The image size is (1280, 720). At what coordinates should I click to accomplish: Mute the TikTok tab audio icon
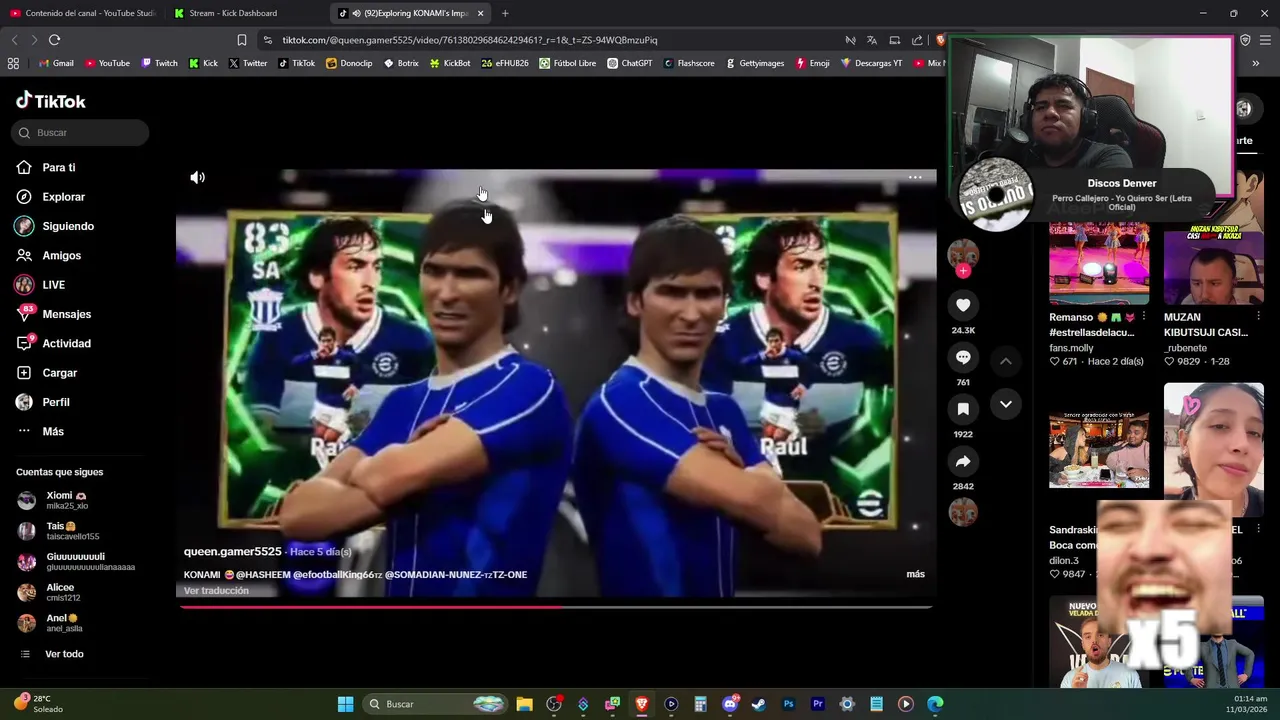[x=355, y=13]
